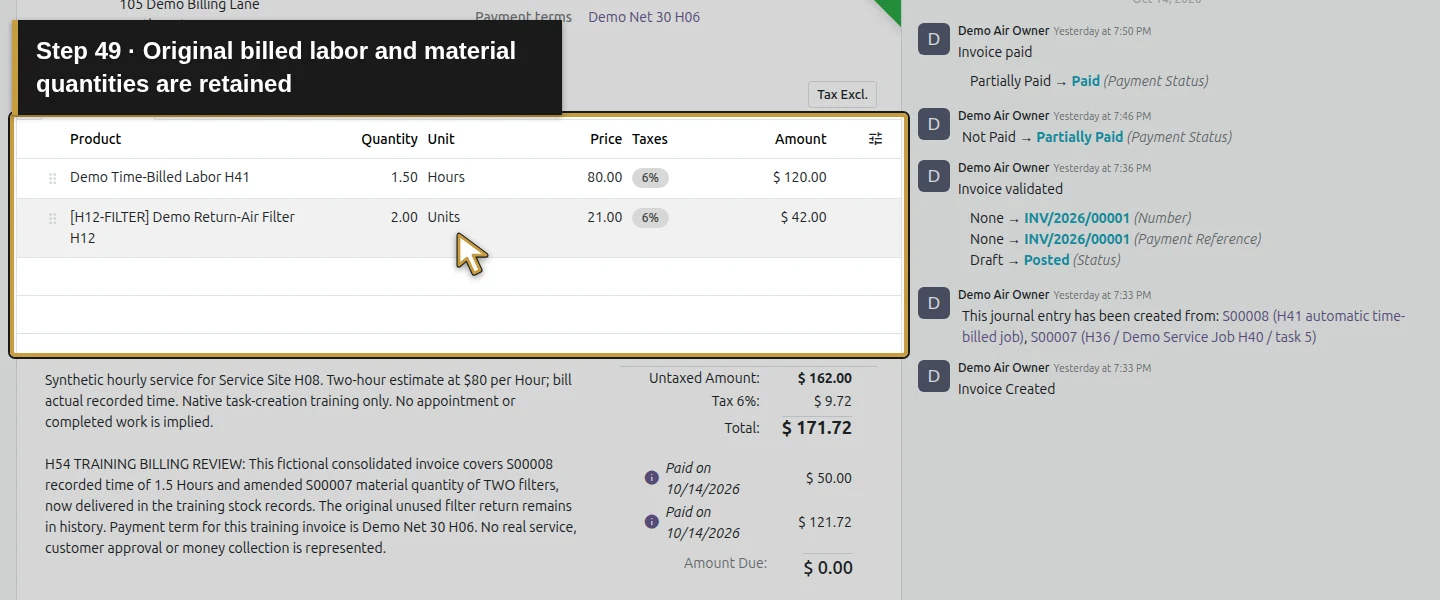1440x600 pixels.
Task: Select the H12-FILTER Demo Return-Air Filter product cell
Action: click(x=182, y=228)
